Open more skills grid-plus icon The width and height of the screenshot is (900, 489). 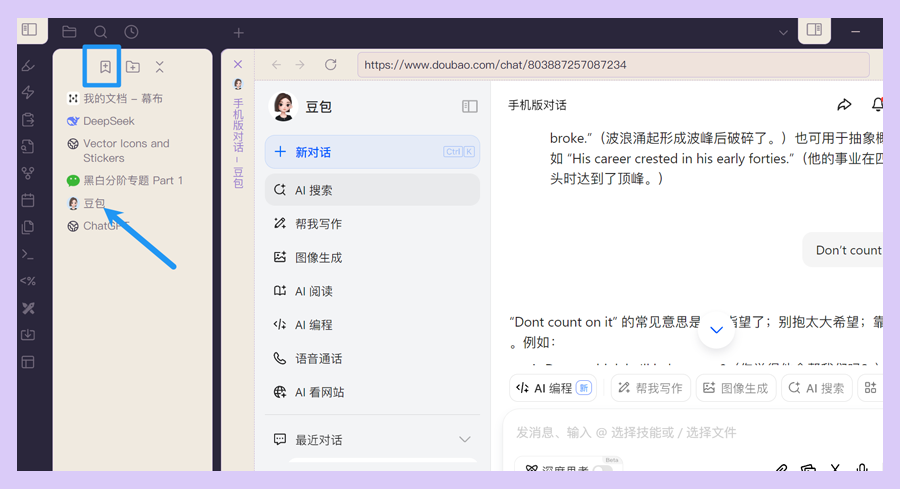coord(870,388)
